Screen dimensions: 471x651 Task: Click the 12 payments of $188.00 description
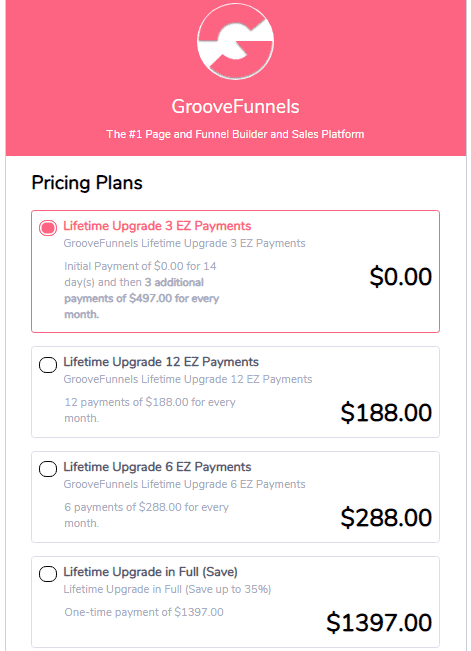click(x=150, y=410)
